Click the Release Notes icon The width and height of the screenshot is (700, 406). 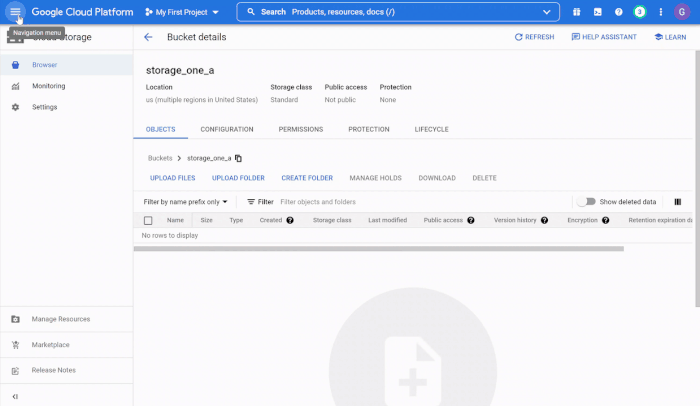pos(15,371)
